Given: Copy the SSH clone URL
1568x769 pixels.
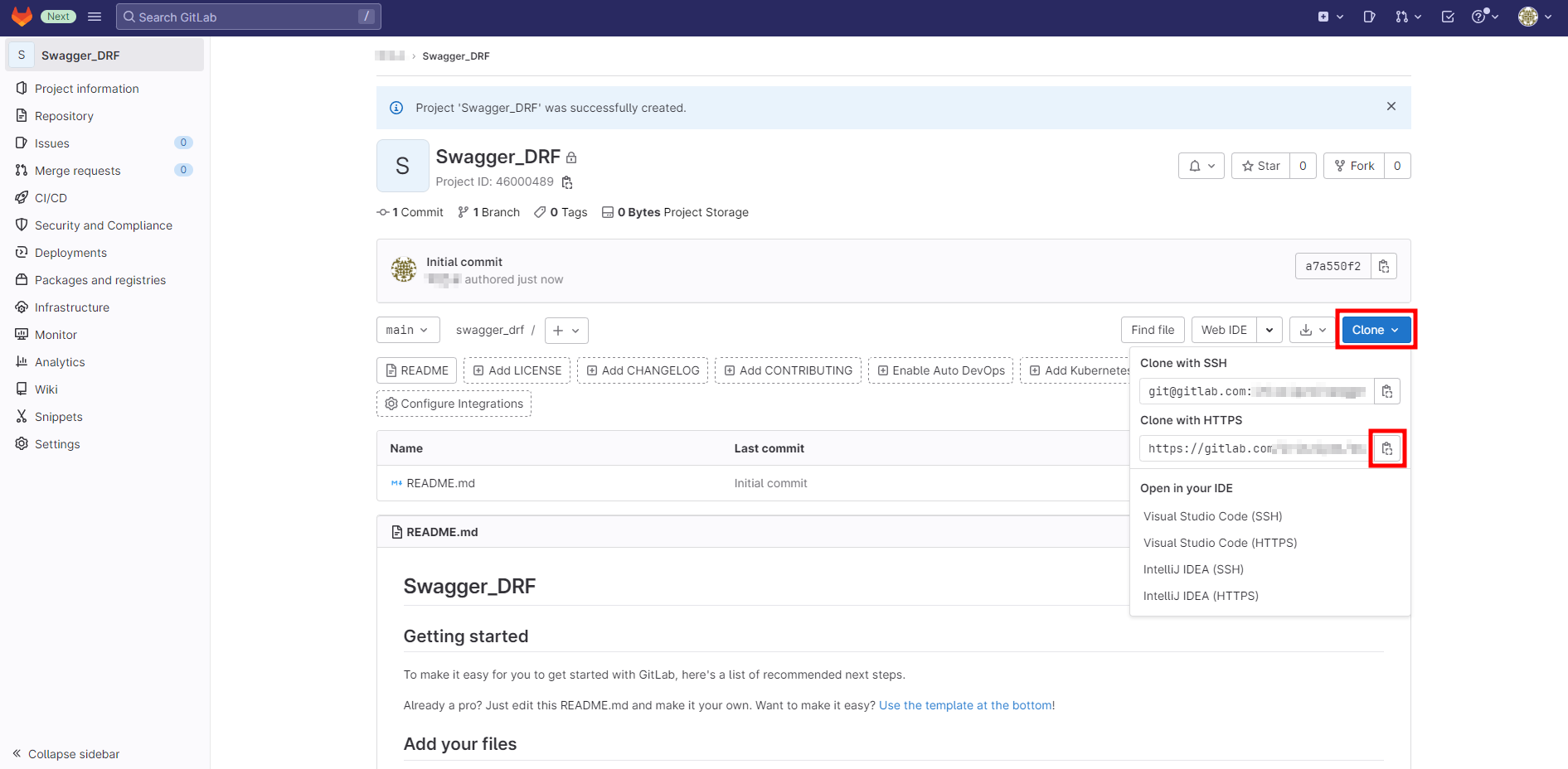Looking at the screenshot, I should click(1387, 391).
